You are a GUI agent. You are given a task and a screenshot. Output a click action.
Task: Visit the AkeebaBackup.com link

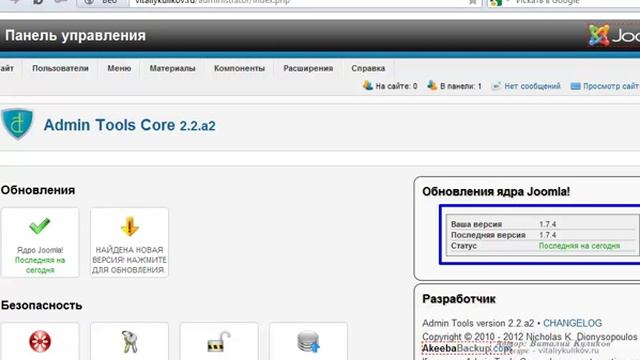point(467,348)
